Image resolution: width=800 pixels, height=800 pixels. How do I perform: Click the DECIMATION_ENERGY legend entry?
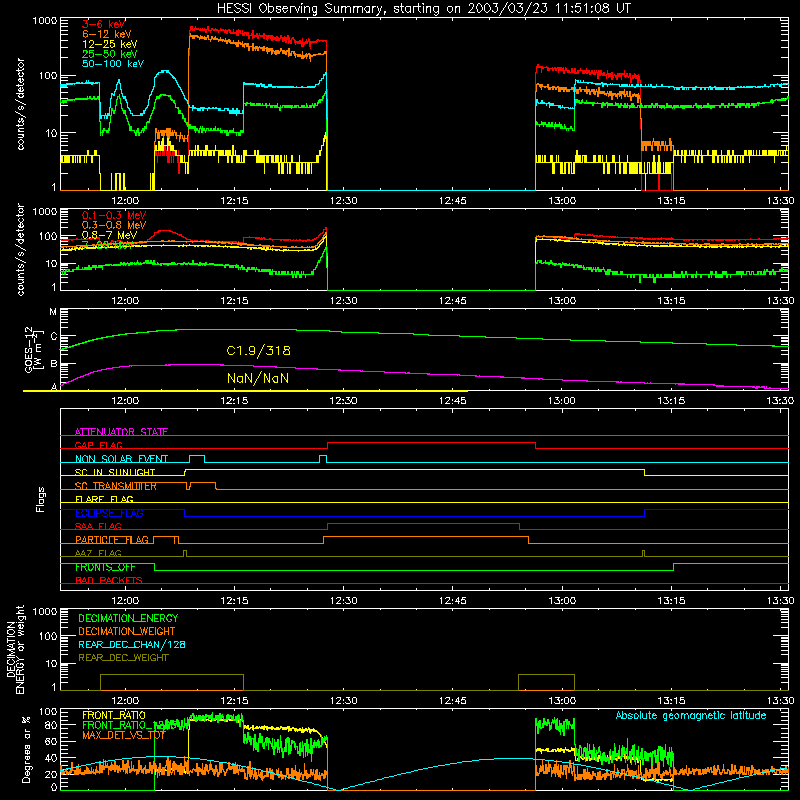pos(128,618)
